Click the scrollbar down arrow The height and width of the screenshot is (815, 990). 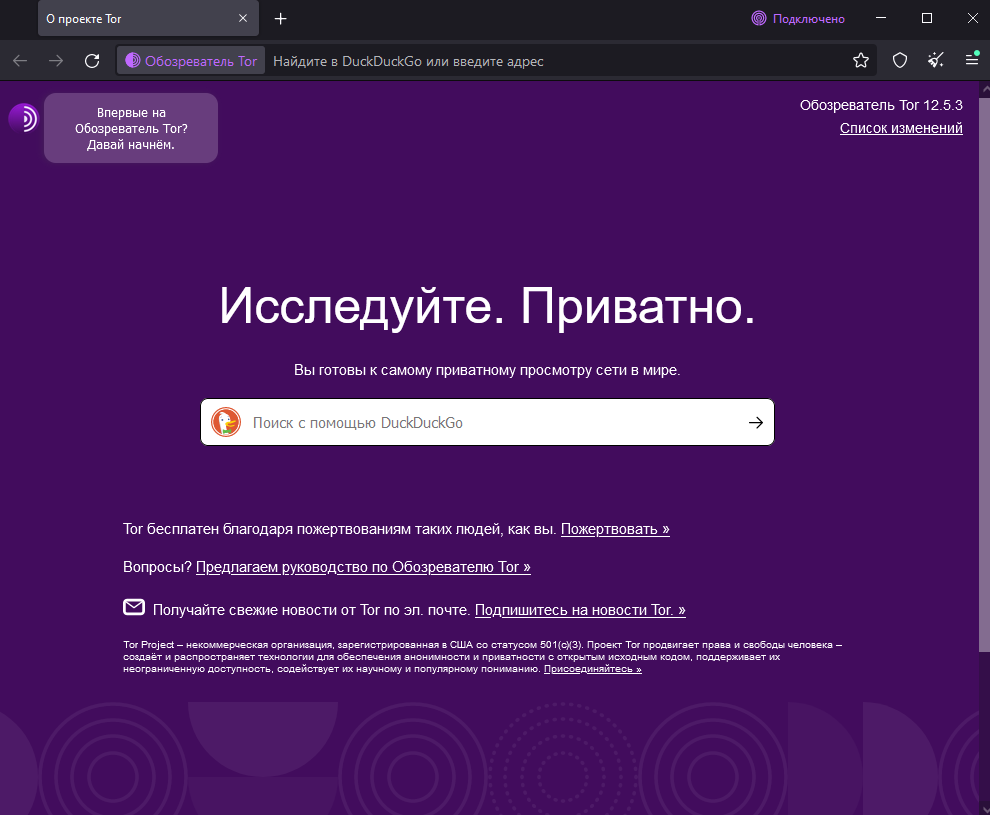coord(984,809)
